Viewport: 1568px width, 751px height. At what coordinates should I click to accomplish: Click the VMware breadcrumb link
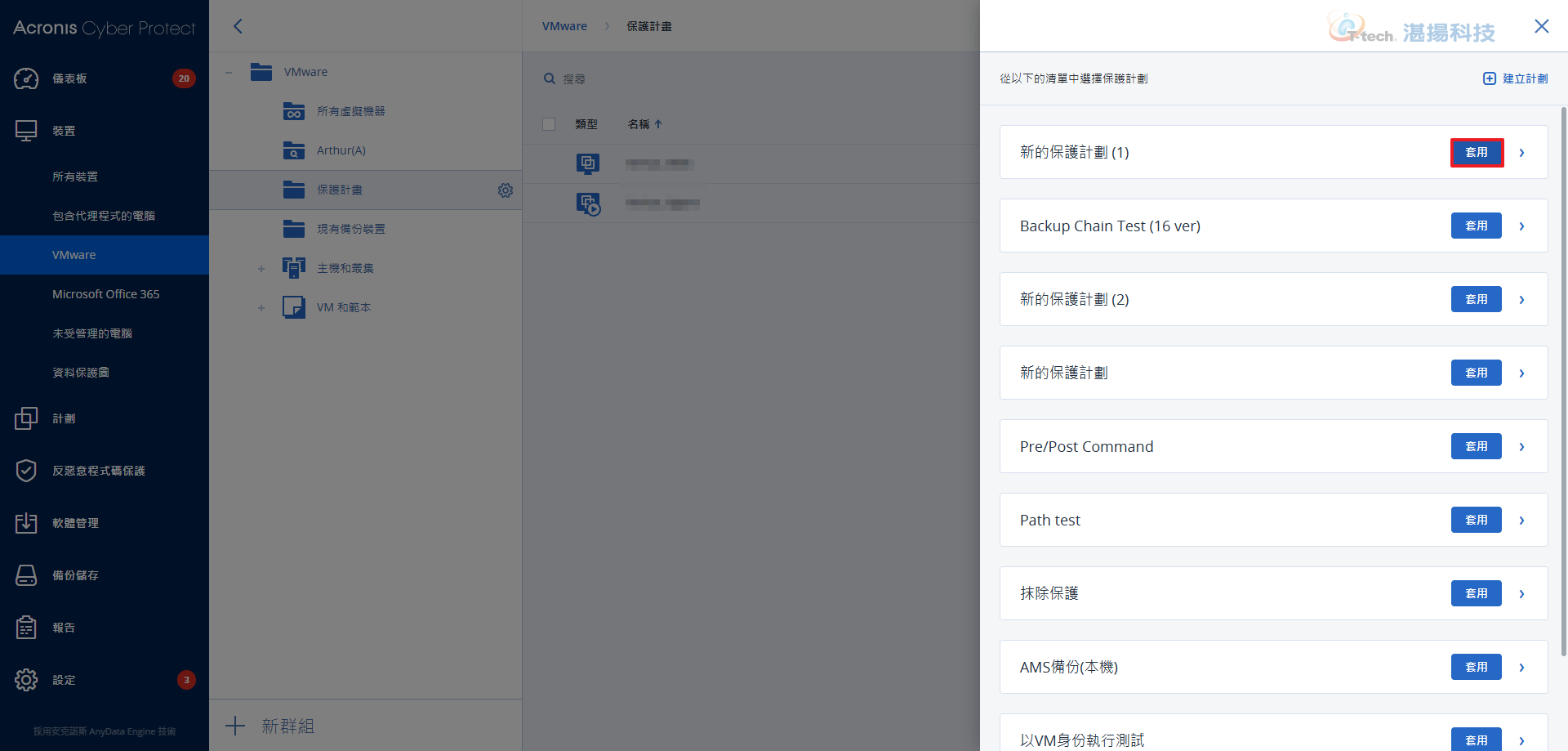[564, 26]
